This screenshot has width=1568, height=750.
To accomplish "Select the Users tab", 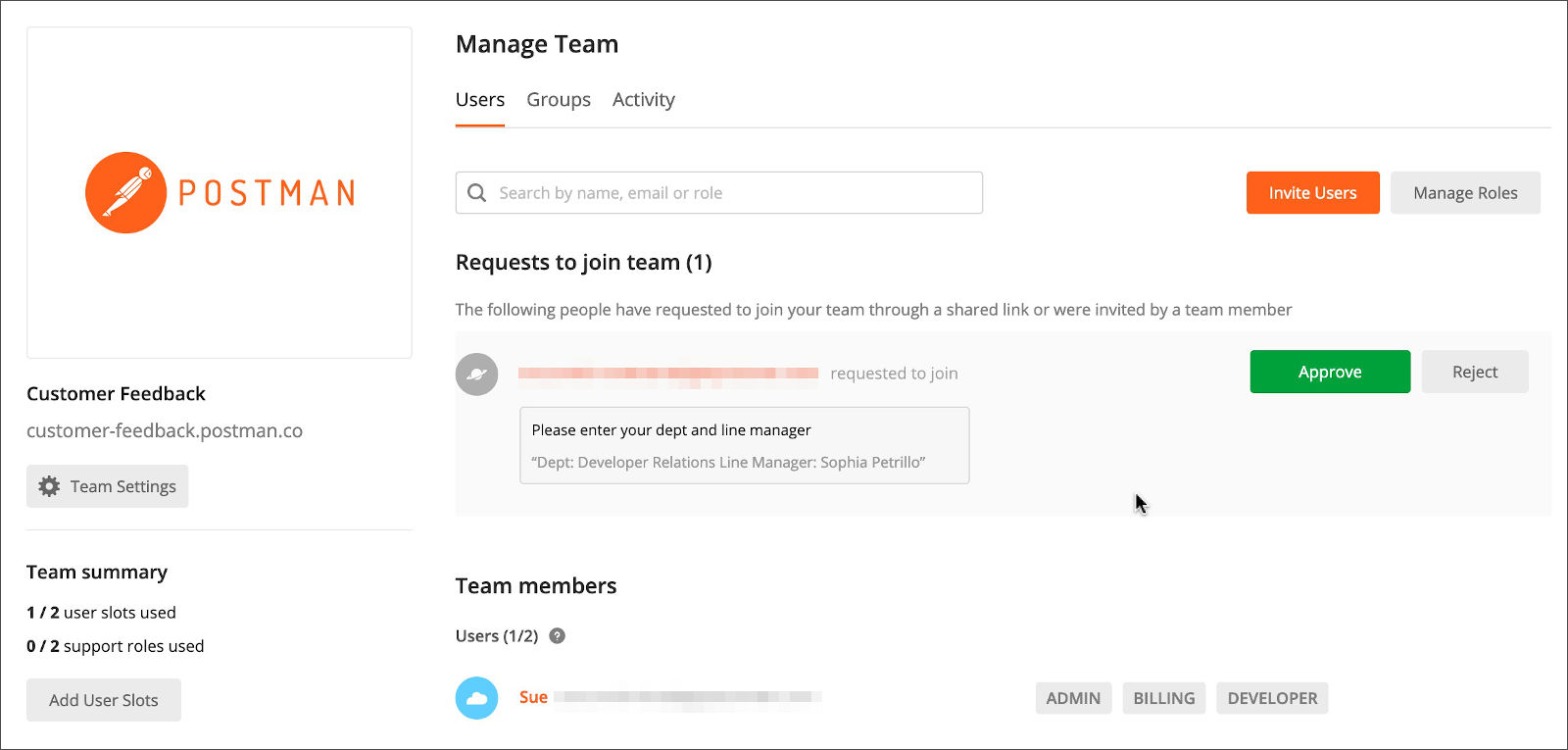I will tap(480, 100).
